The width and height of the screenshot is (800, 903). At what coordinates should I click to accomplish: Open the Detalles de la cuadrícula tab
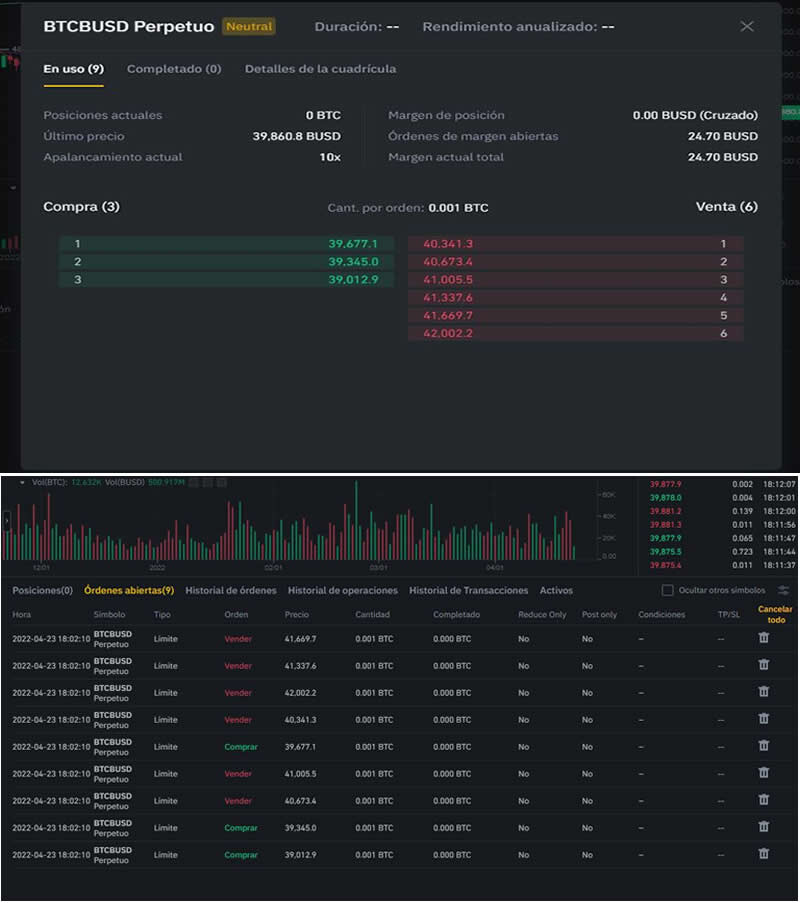pyautogui.click(x=320, y=69)
